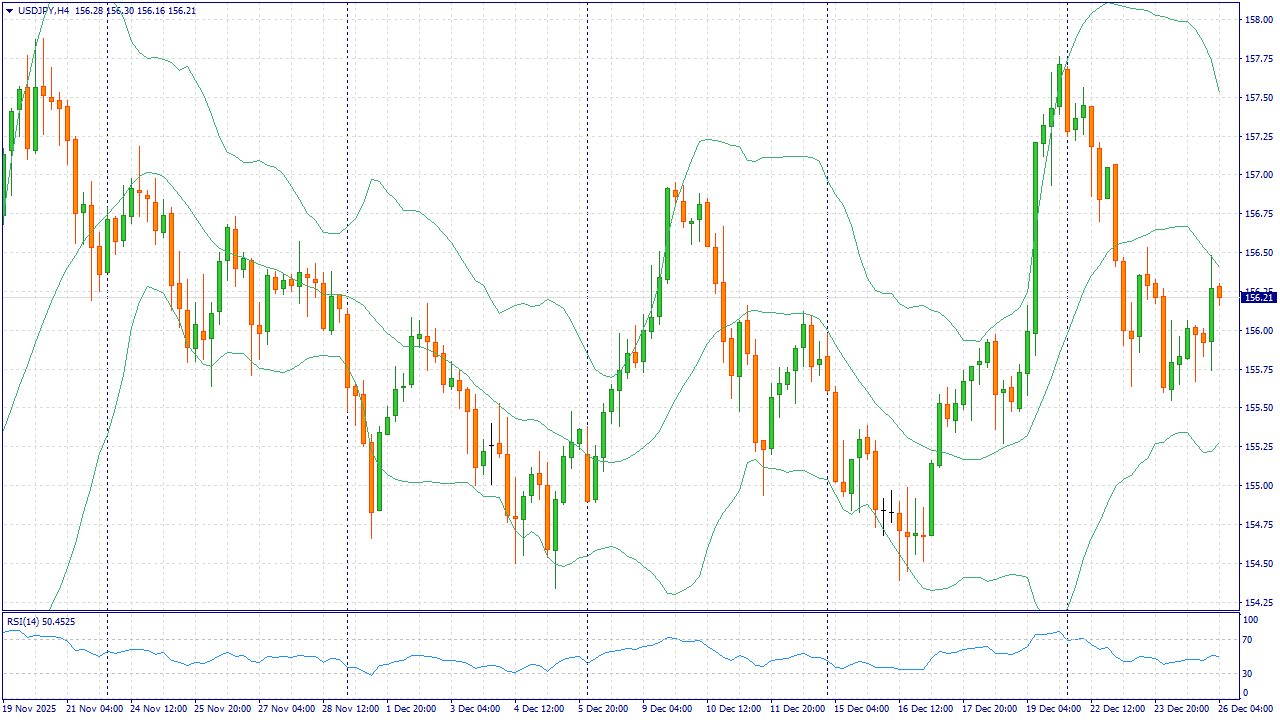This screenshot has width=1280, height=720.
Task: Click the 9 Dec 04:00 time label
Action: (667, 708)
